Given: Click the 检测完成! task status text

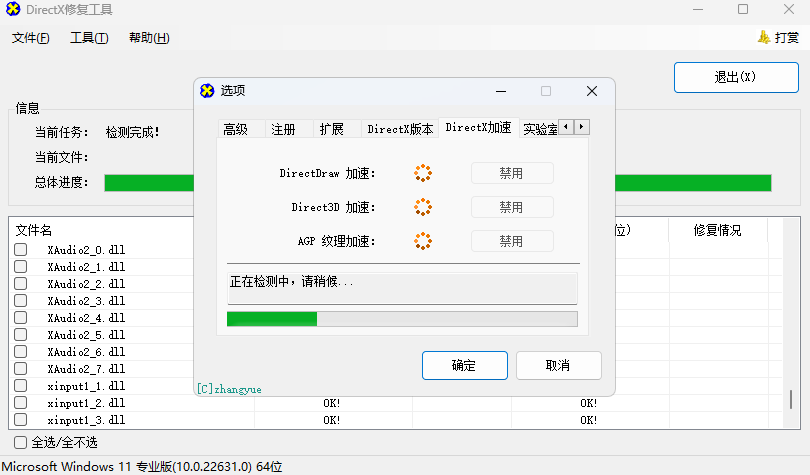Looking at the screenshot, I should [x=133, y=132].
